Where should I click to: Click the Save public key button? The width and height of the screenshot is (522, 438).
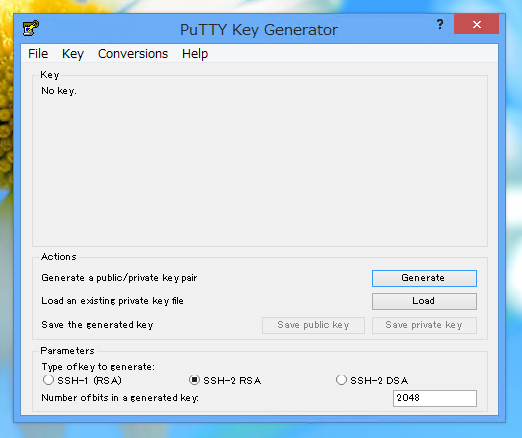pyautogui.click(x=313, y=325)
